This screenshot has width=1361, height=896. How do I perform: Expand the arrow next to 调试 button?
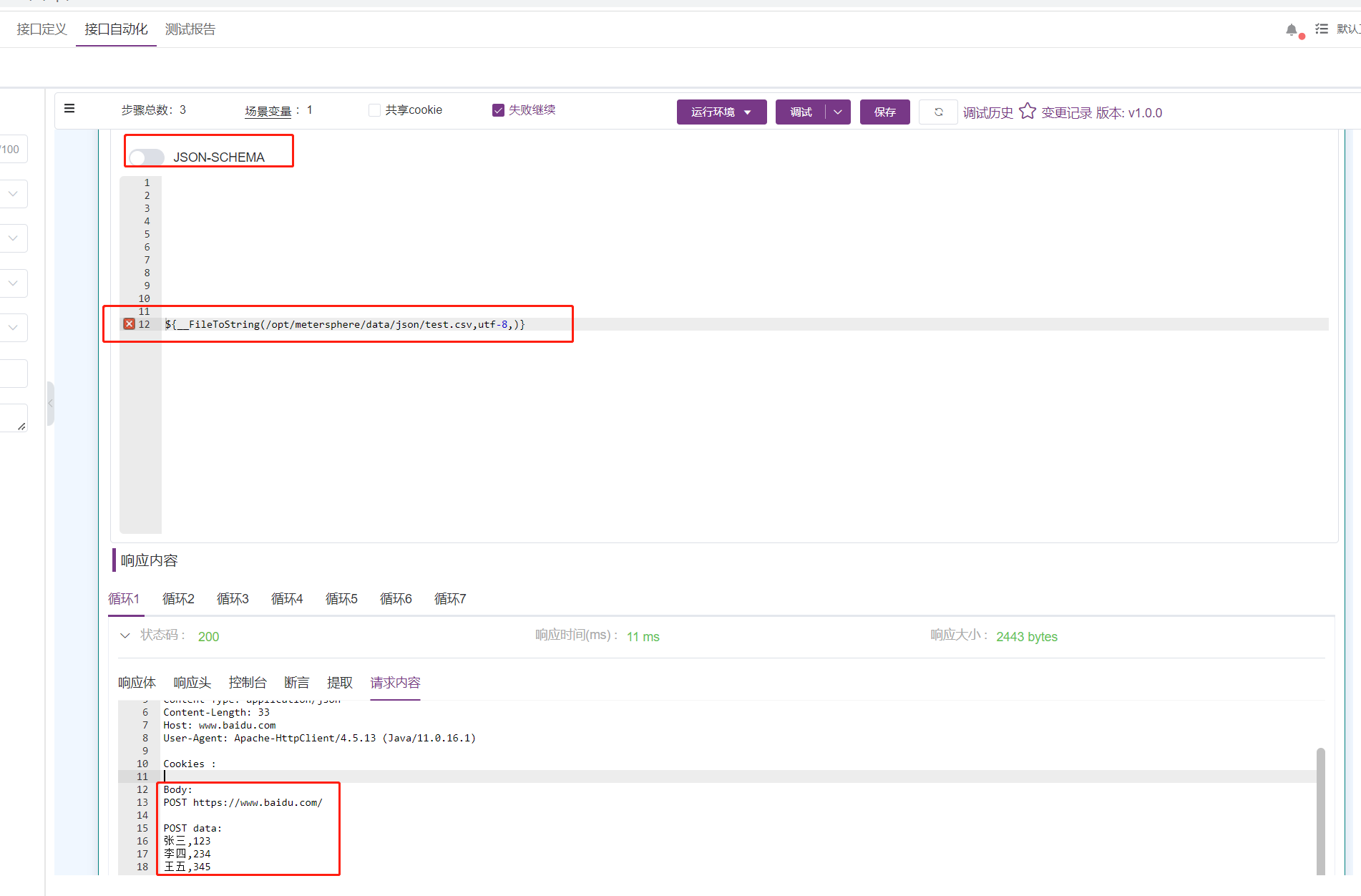point(838,112)
